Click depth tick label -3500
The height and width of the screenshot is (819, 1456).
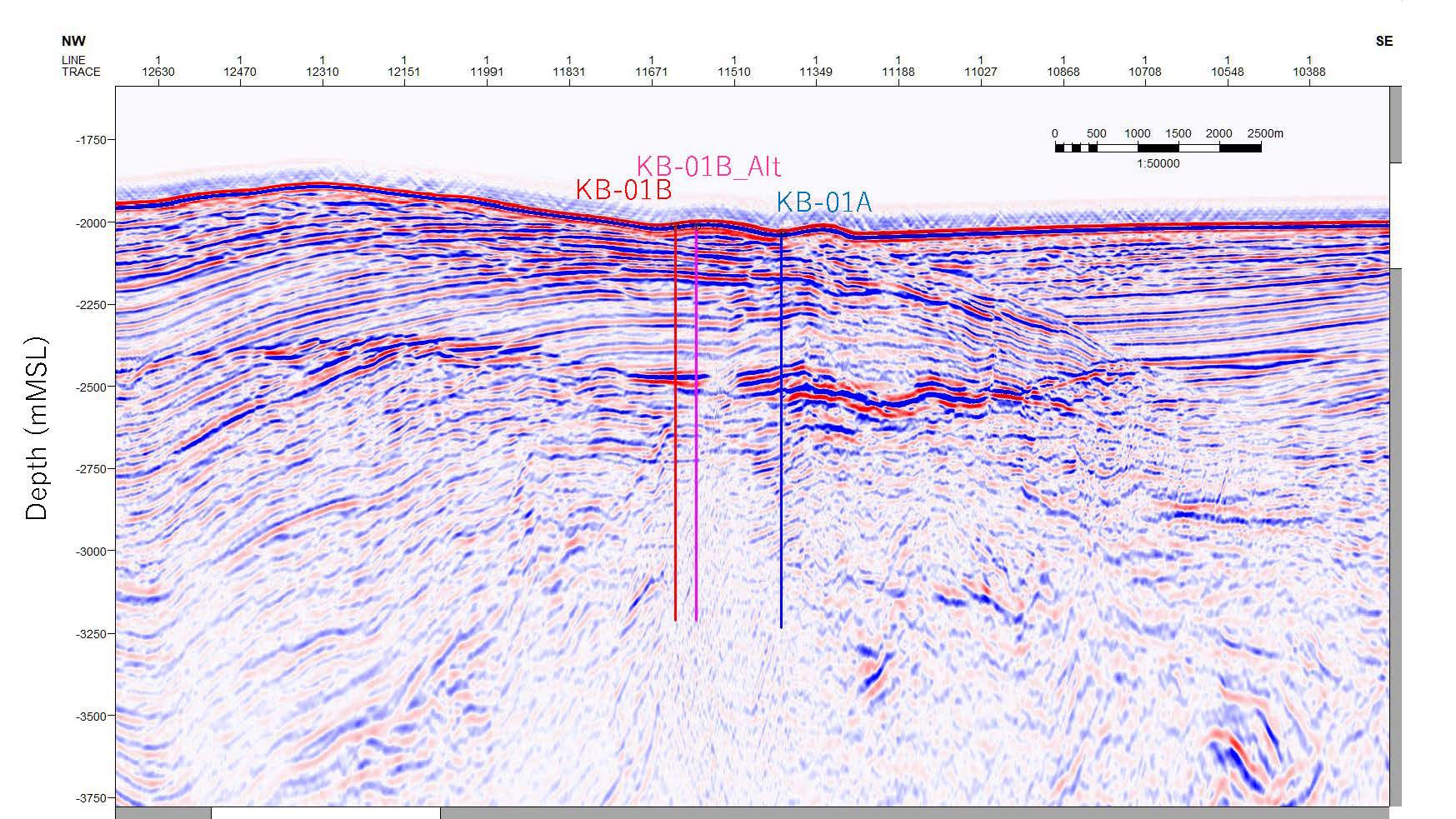pyautogui.click(x=90, y=717)
